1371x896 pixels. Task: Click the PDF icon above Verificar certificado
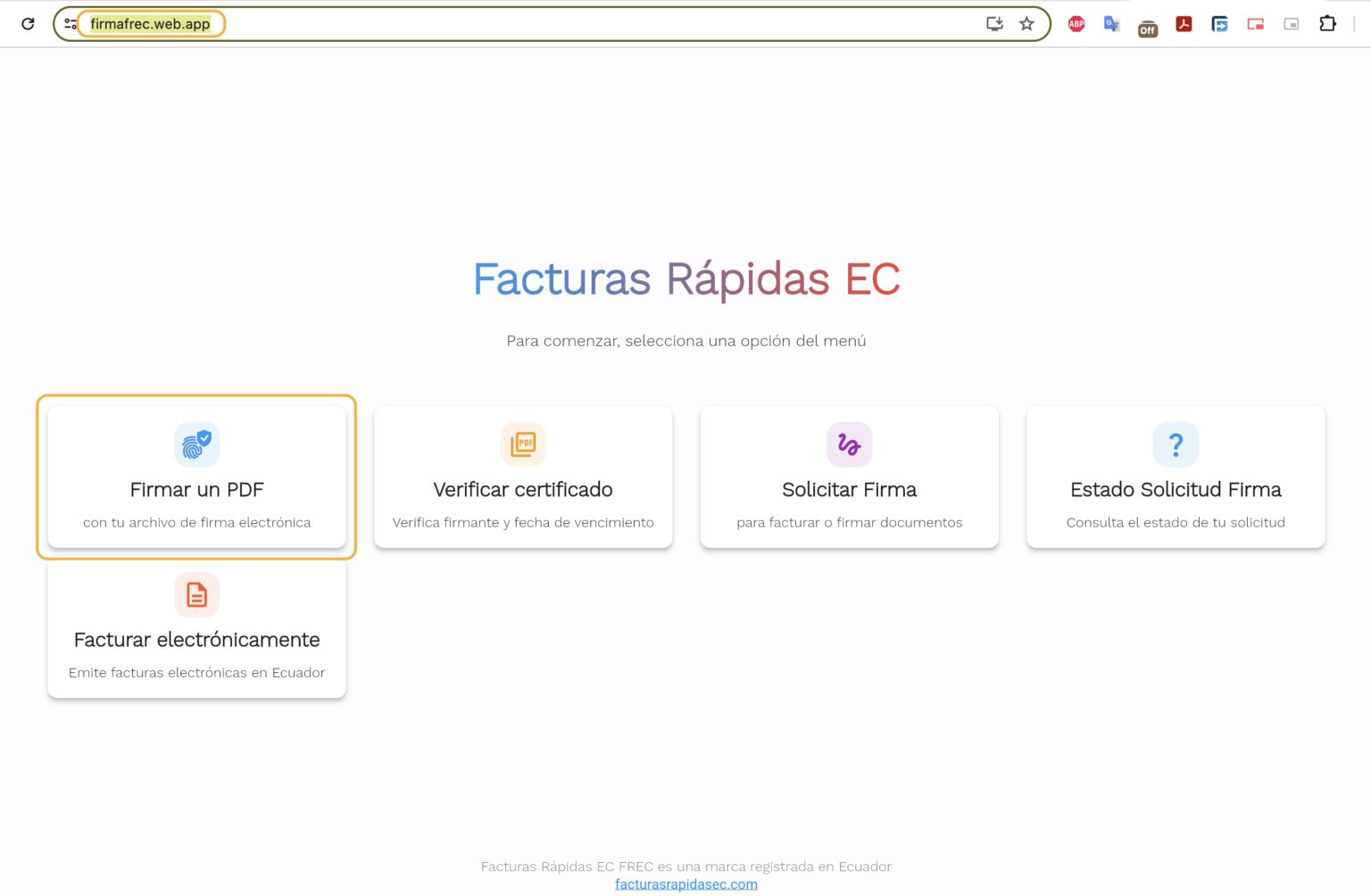click(x=523, y=444)
